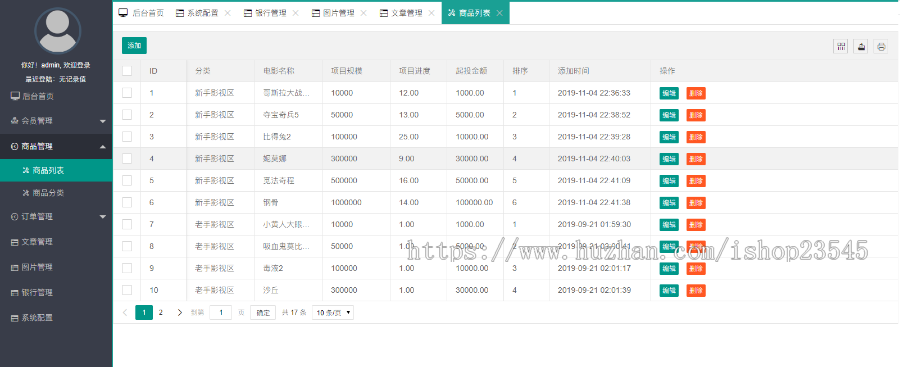Check the box for row ID 9

(127, 268)
